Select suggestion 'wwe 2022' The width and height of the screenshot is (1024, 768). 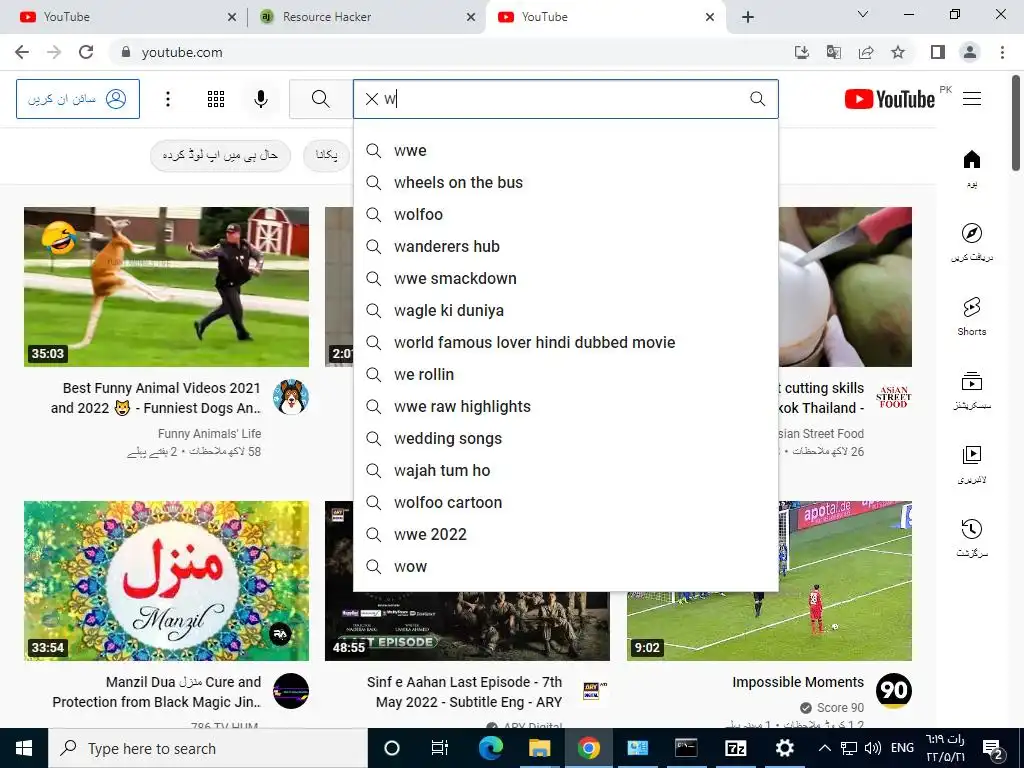tap(566, 534)
